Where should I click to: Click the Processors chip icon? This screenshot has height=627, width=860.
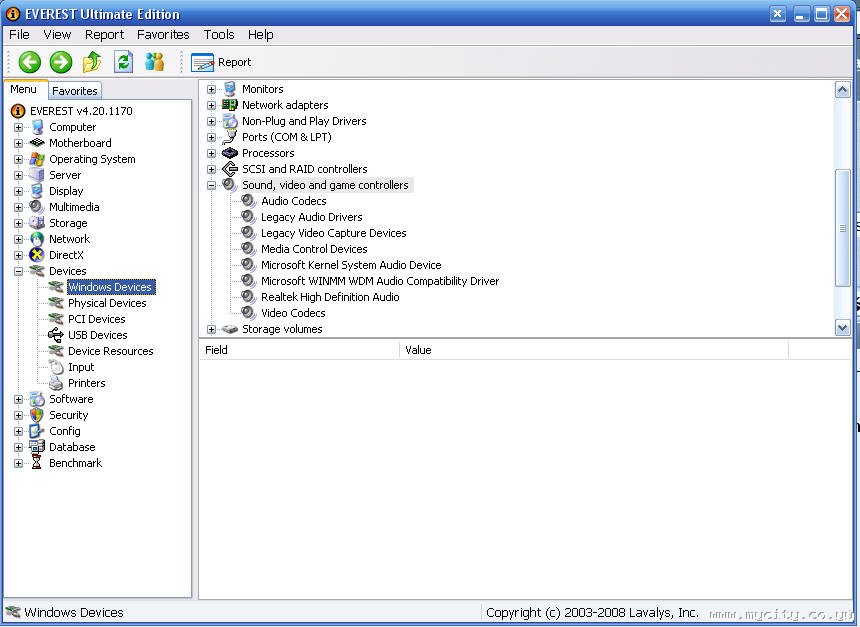pos(230,153)
